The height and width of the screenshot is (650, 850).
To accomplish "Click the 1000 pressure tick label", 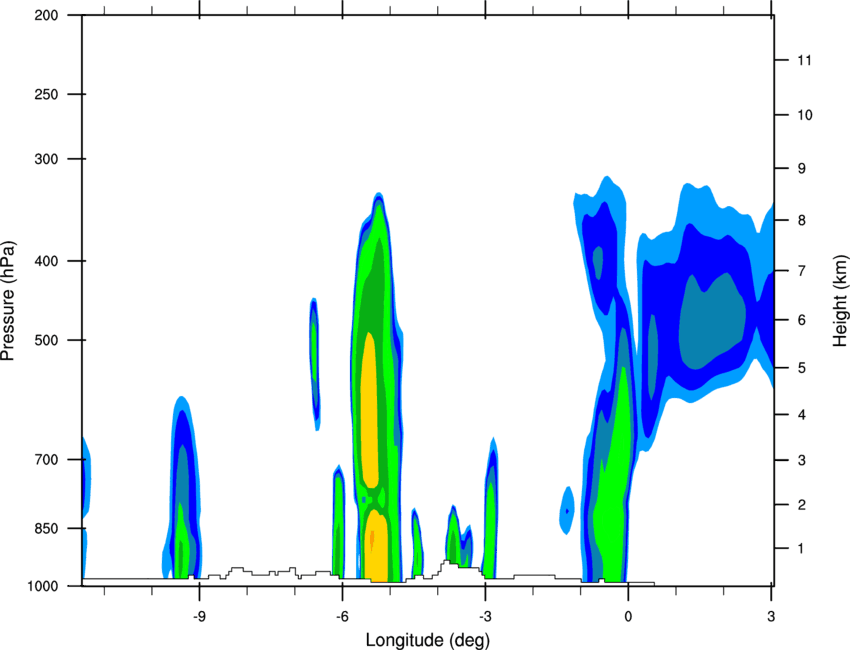I will 42,586.
